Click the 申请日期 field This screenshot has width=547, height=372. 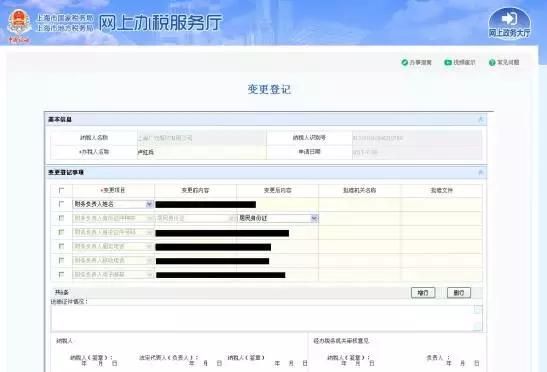417,152
